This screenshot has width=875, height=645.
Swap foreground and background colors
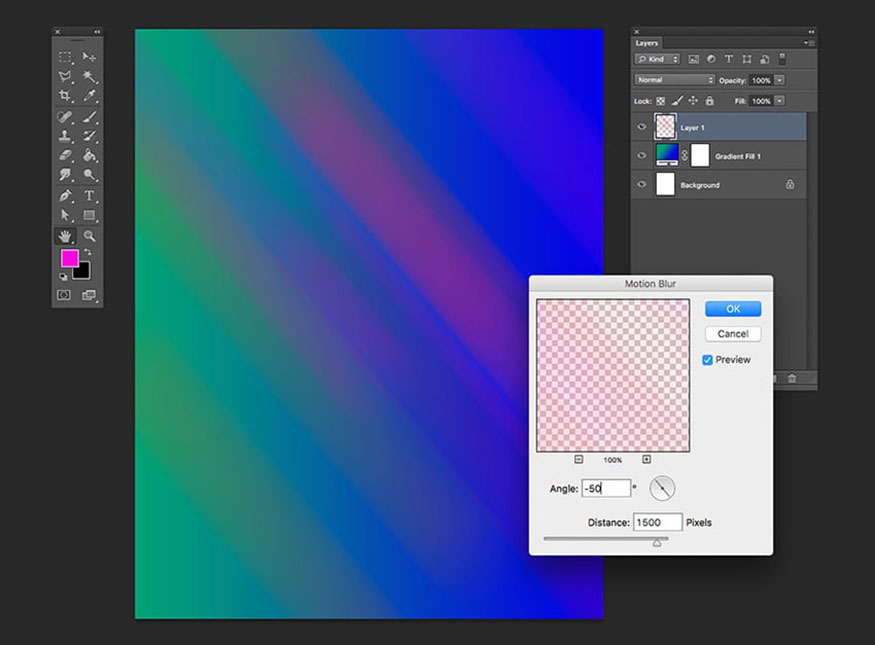[88, 253]
